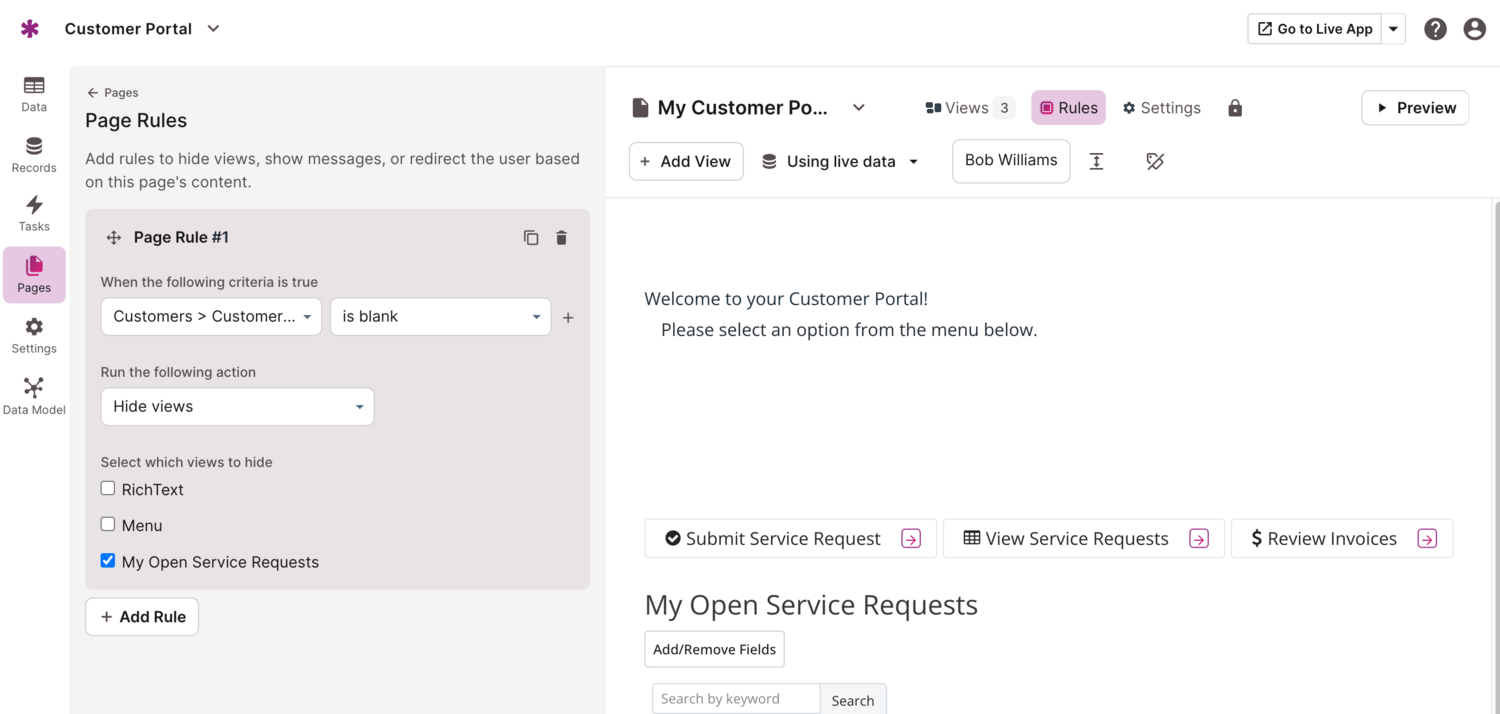Click the Add Rule button
This screenshot has height=714, width=1500.
142,617
